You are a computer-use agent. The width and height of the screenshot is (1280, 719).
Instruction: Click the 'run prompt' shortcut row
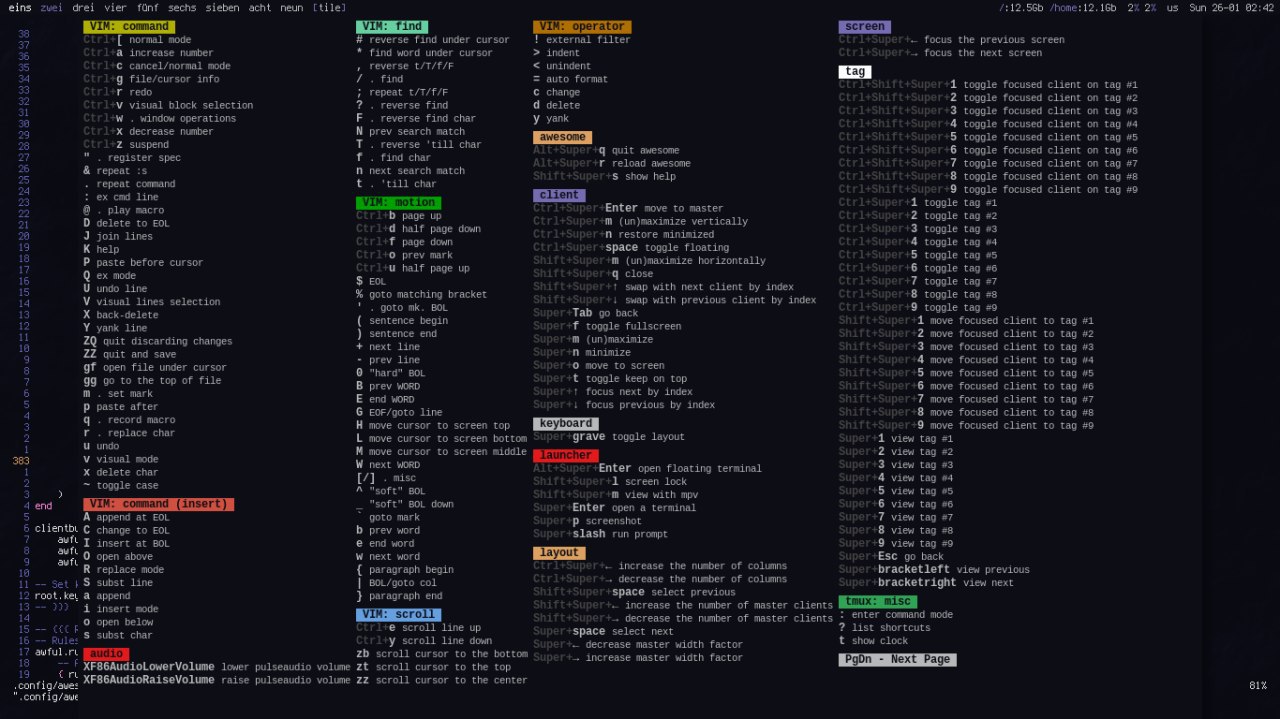(600, 534)
